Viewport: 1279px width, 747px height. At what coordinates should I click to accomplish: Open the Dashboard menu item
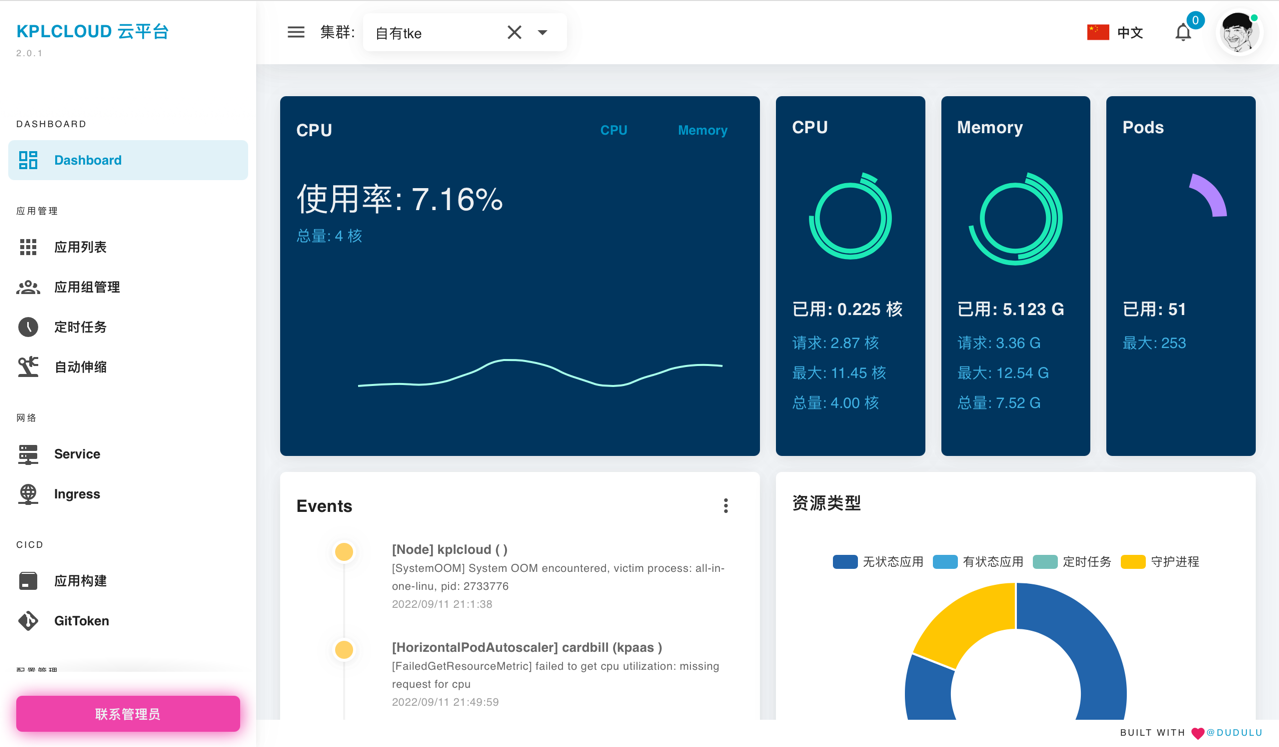[128, 160]
